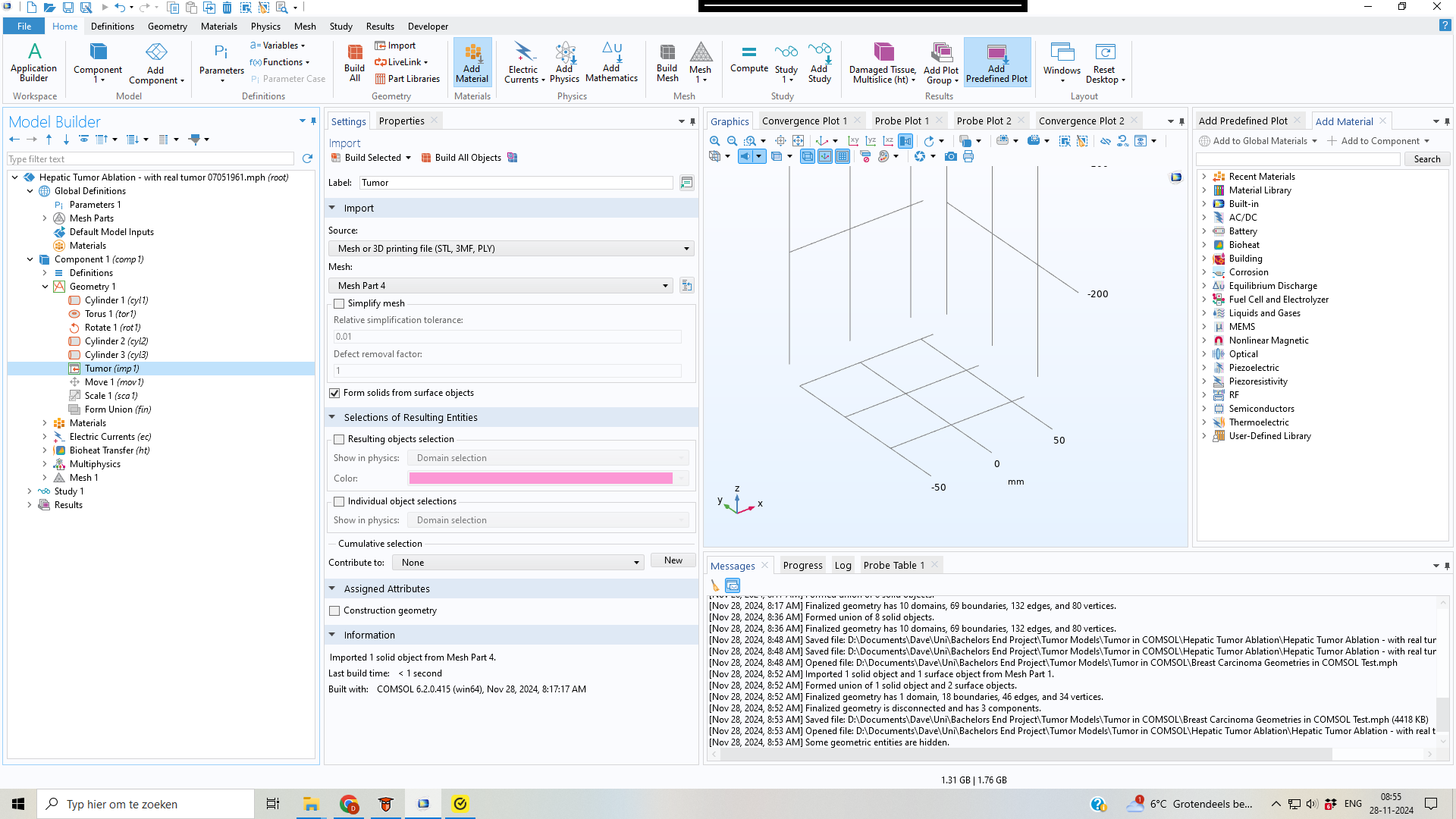1456x819 pixels.
Task: Click Zoom In in the Graphics toolbar
Action: coord(714,141)
